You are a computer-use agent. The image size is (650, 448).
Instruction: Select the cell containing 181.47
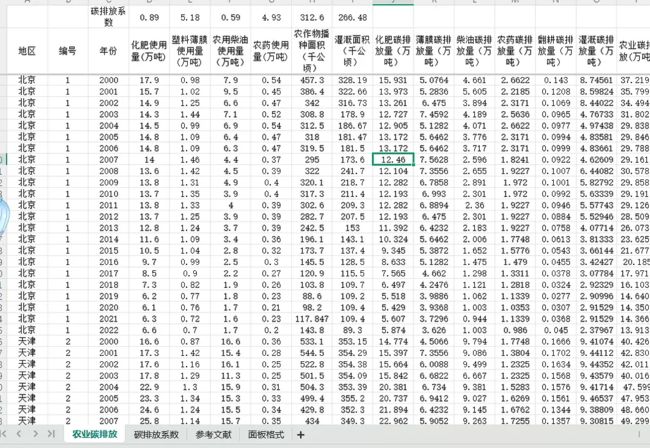352,137
